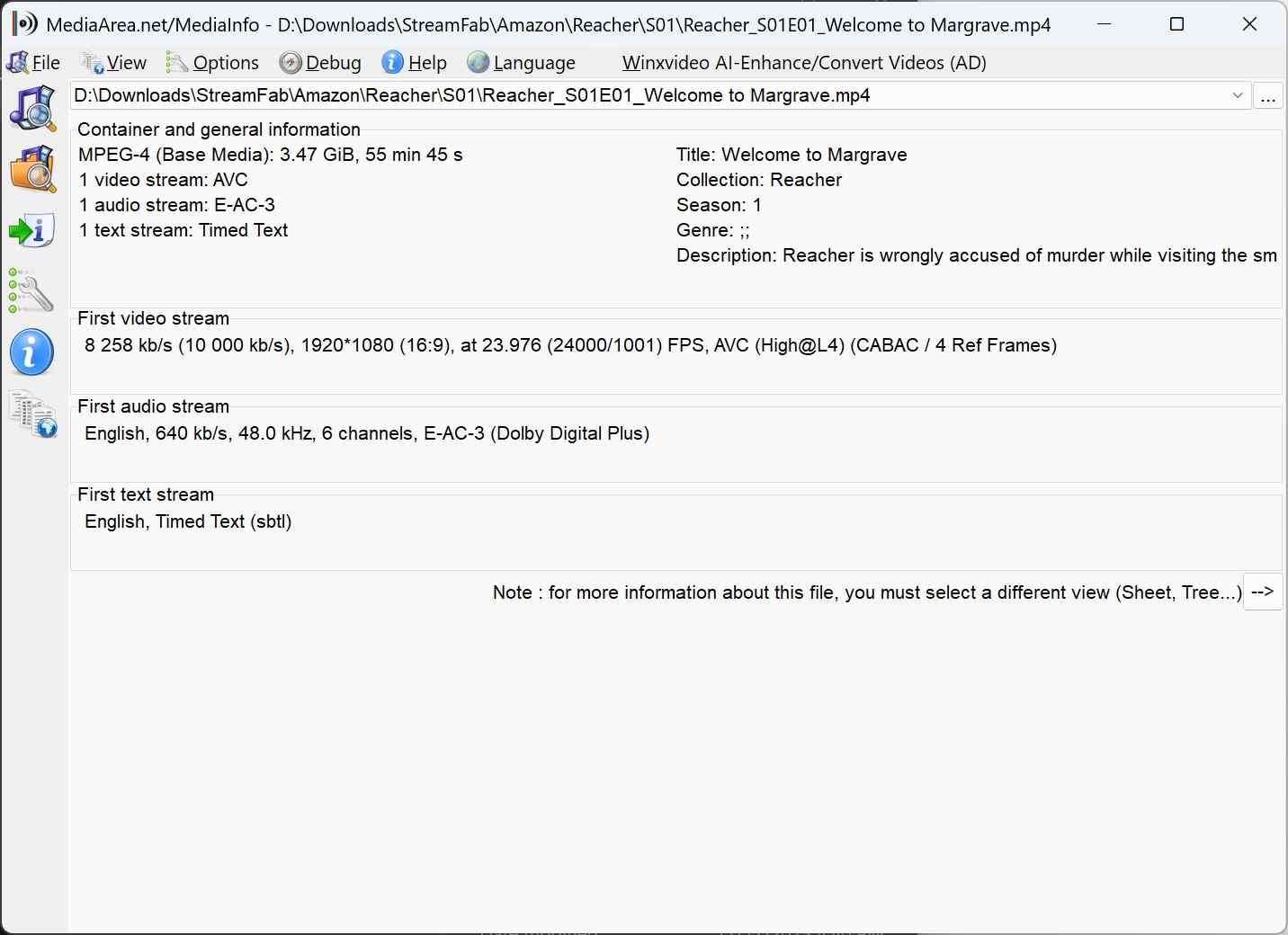Open the Language menu

(x=532, y=63)
